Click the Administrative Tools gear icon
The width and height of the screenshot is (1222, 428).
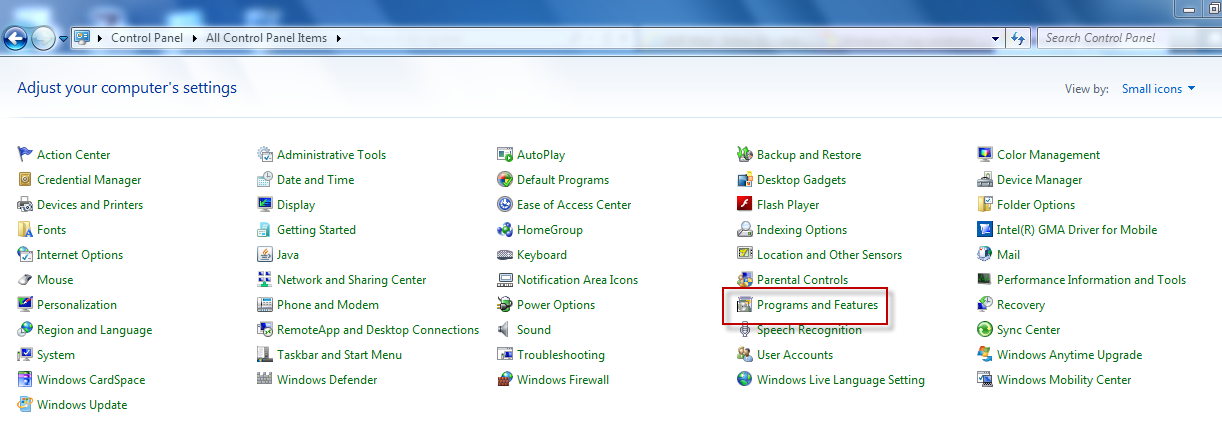(265, 154)
